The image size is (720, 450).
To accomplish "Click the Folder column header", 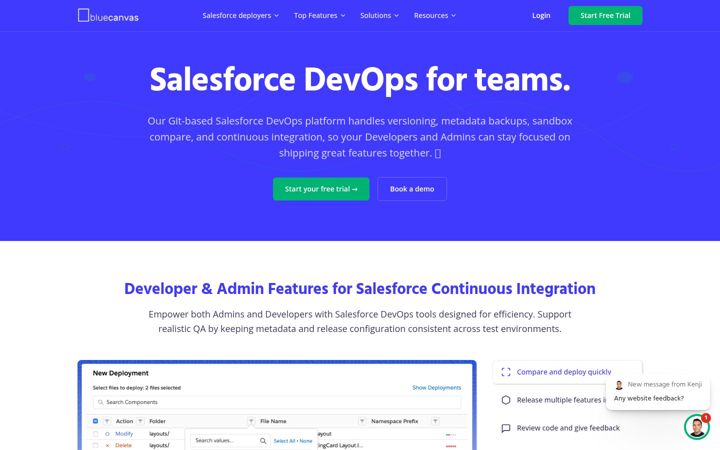I will coord(158,421).
